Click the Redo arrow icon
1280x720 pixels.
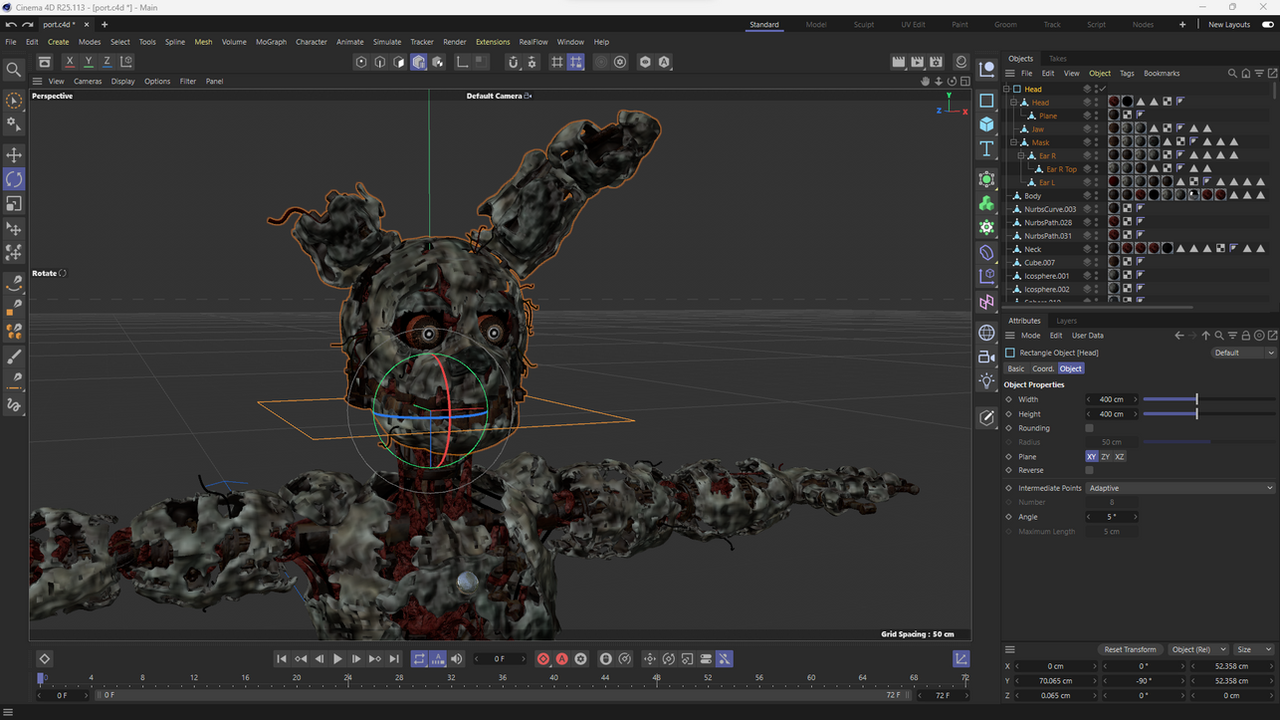(28, 24)
